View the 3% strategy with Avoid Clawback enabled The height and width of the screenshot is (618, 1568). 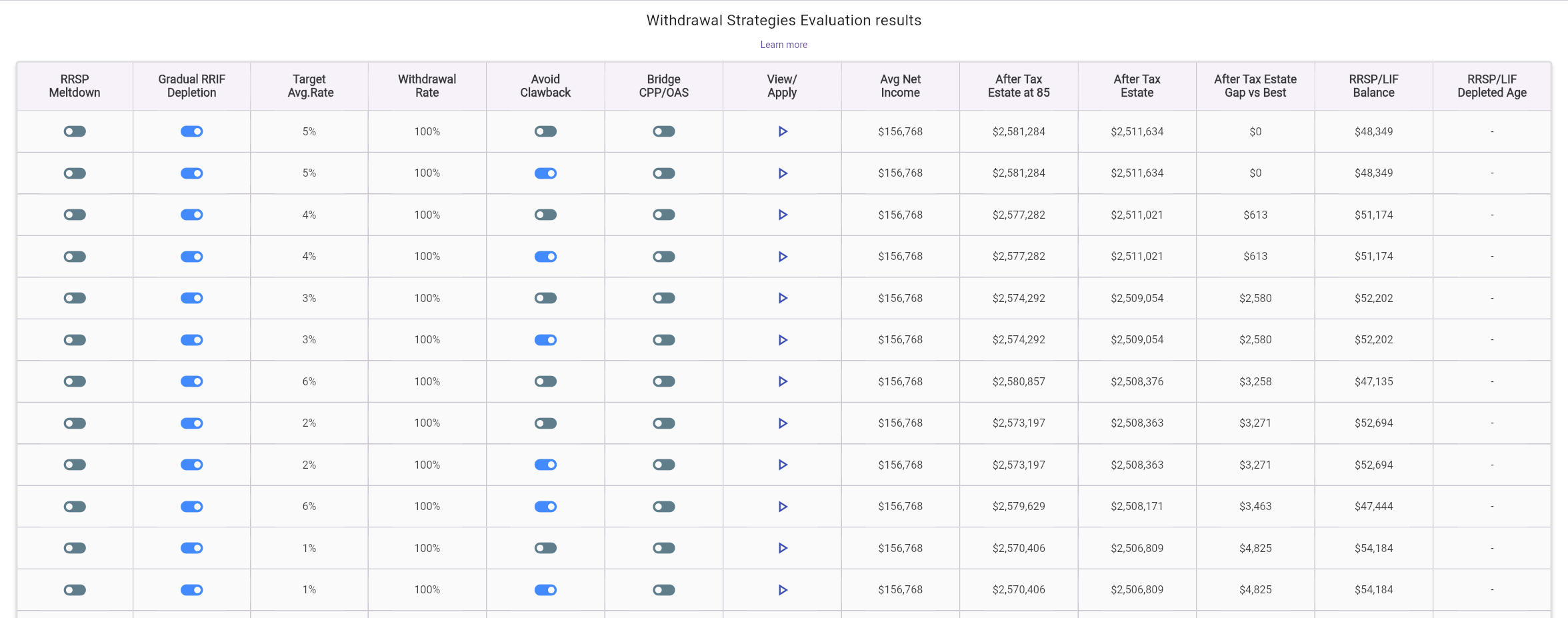781,339
